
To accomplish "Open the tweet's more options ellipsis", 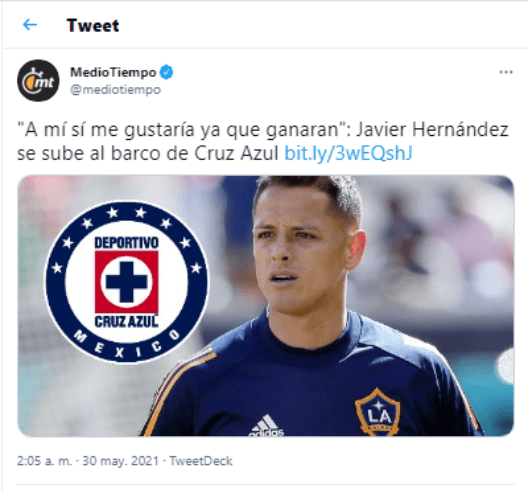I will pos(506,72).
